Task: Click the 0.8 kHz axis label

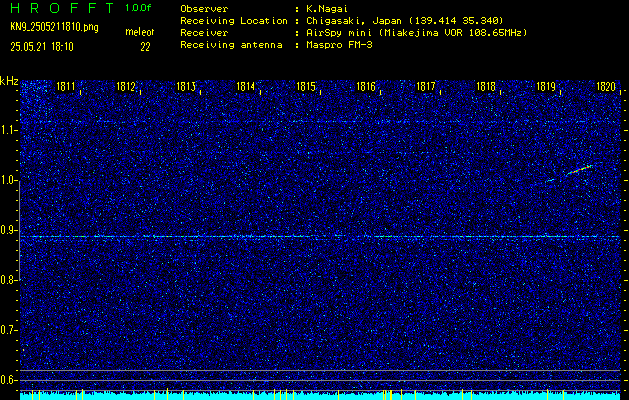Action: pos(7,280)
